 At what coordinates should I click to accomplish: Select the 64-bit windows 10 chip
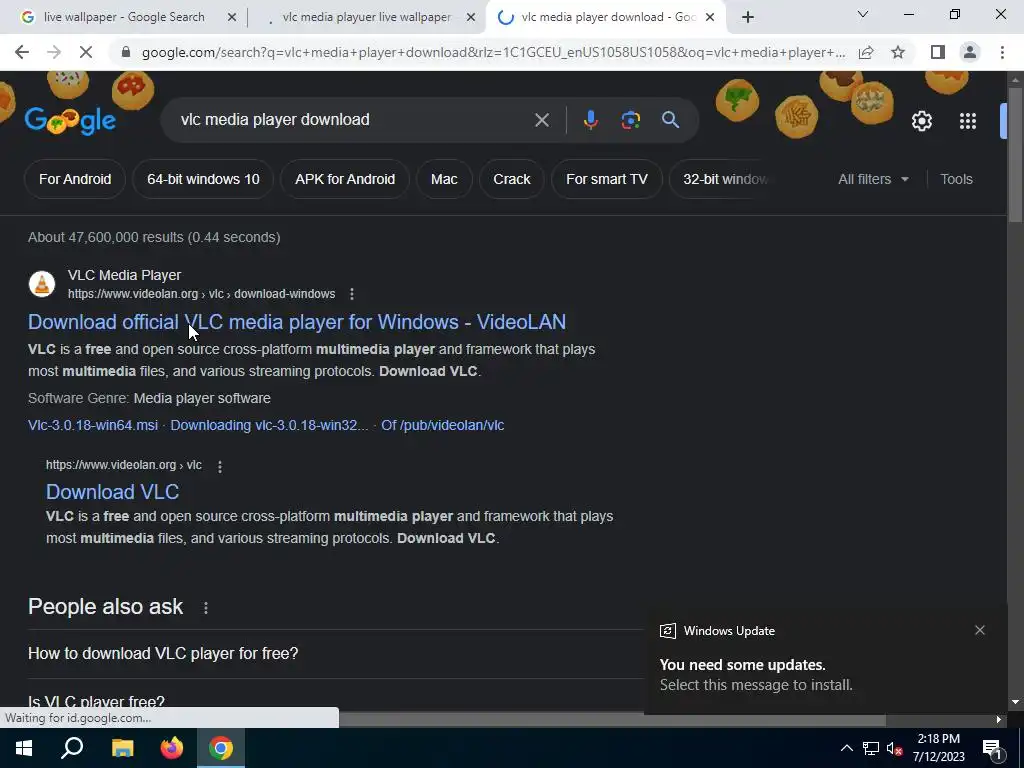click(203, 179)
